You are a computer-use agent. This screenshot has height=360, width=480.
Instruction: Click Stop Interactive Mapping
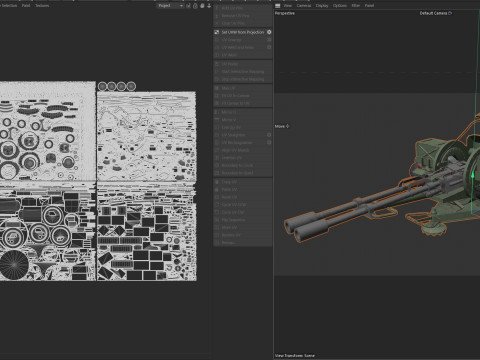pos(243,79)
